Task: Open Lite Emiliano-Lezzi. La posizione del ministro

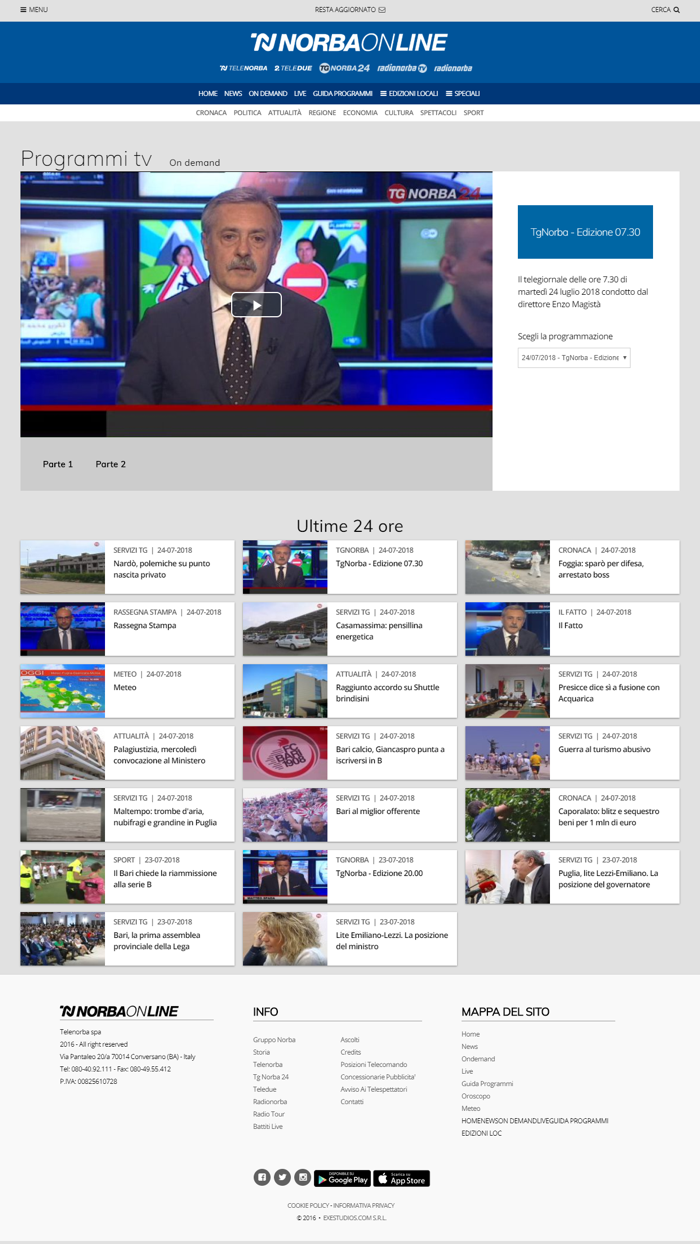Action: click(x=392, y=941)
